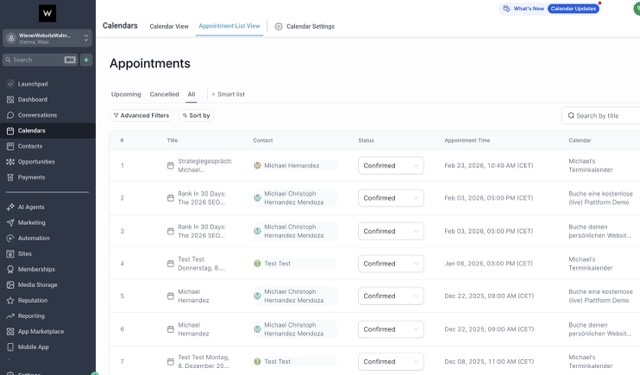Viewport: 640px width, 375px height.
Task: Open status dropdown for Strategiegespräch appointment row
Action: tap(391, 165)
